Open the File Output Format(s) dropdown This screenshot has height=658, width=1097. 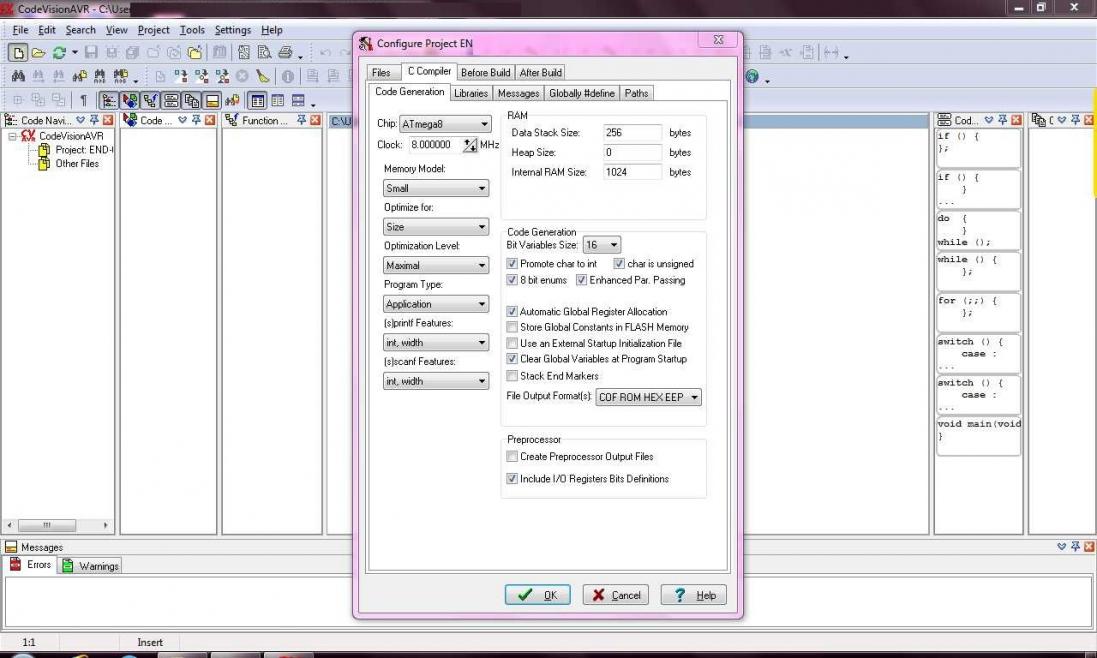click(649, 397)
